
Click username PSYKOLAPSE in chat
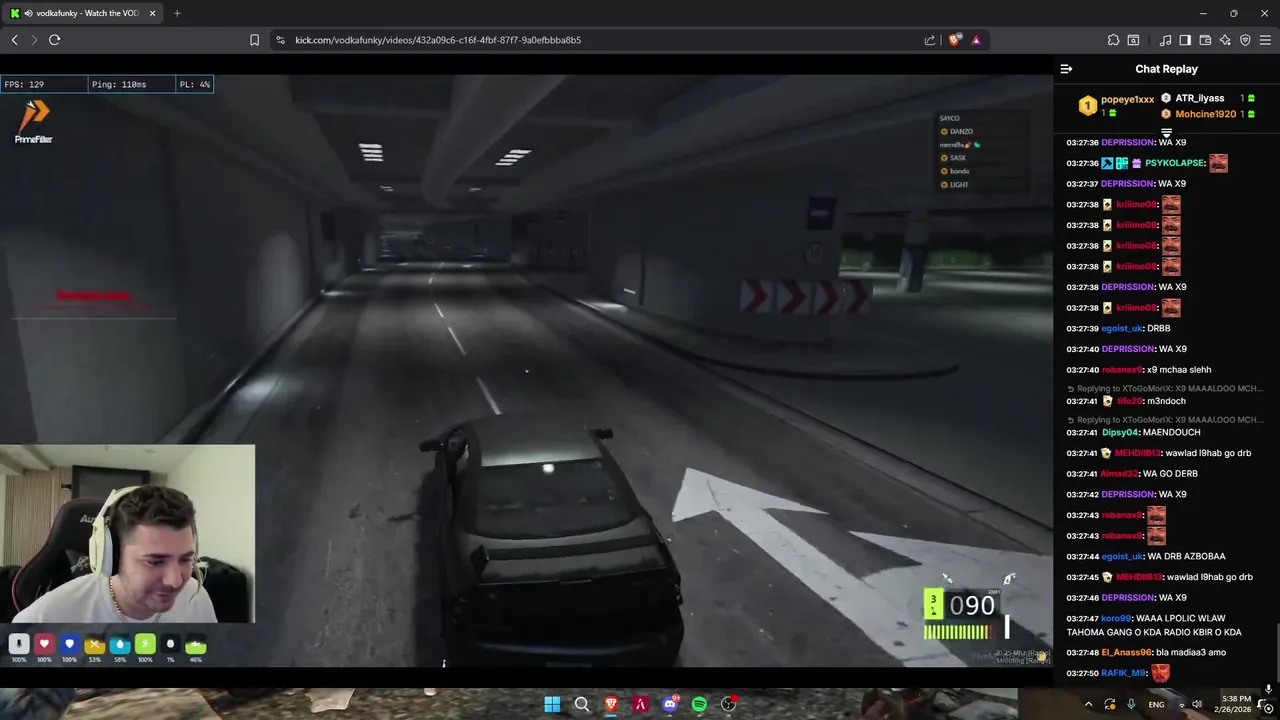pyautogui.click(x=1175, y=163)
